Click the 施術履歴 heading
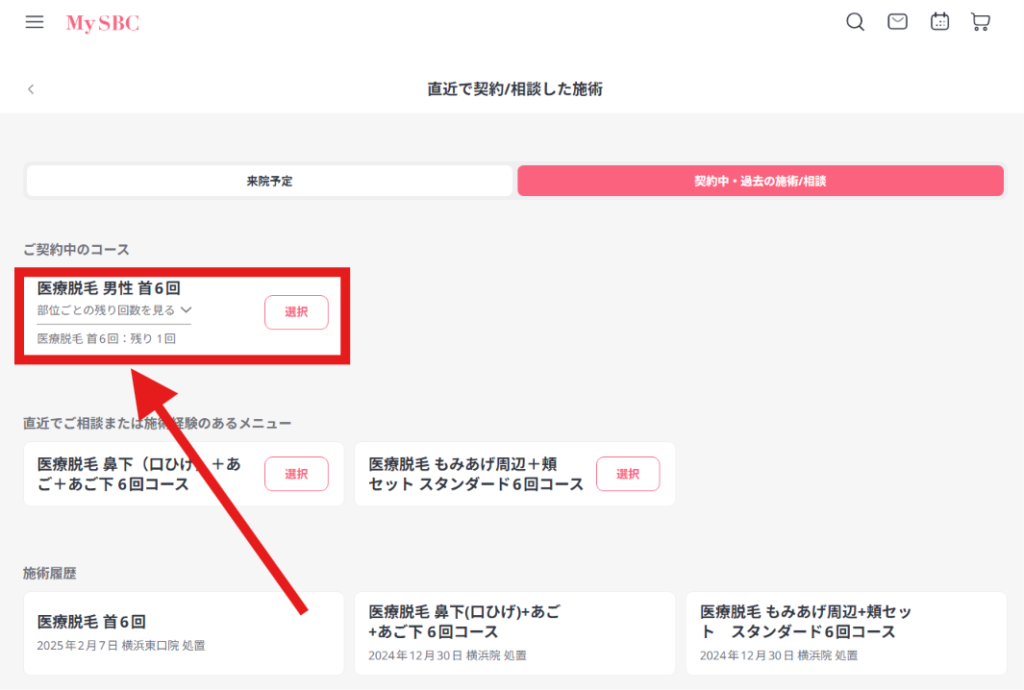 tap(50, 573)
